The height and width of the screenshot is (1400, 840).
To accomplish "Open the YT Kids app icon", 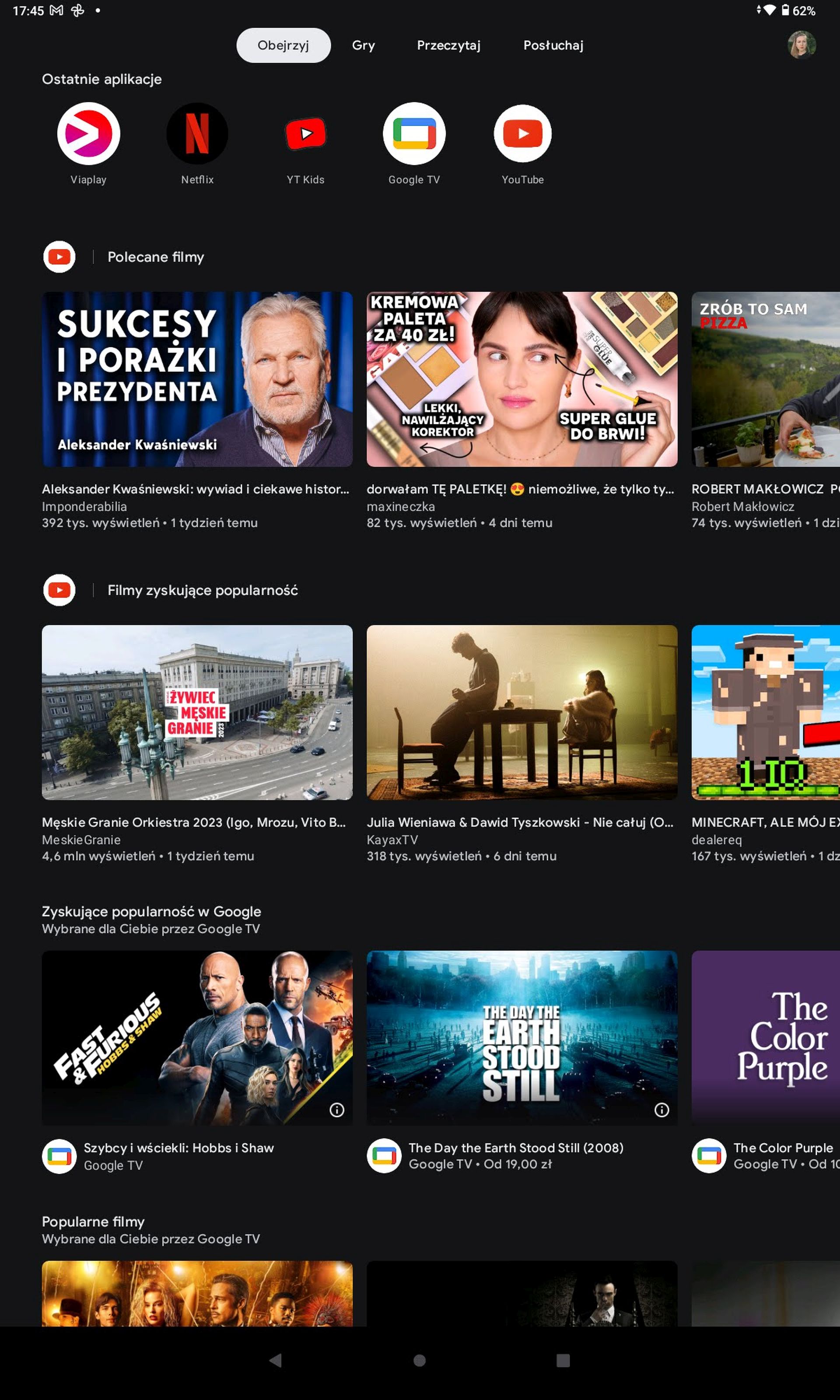I will coord(306,133).
